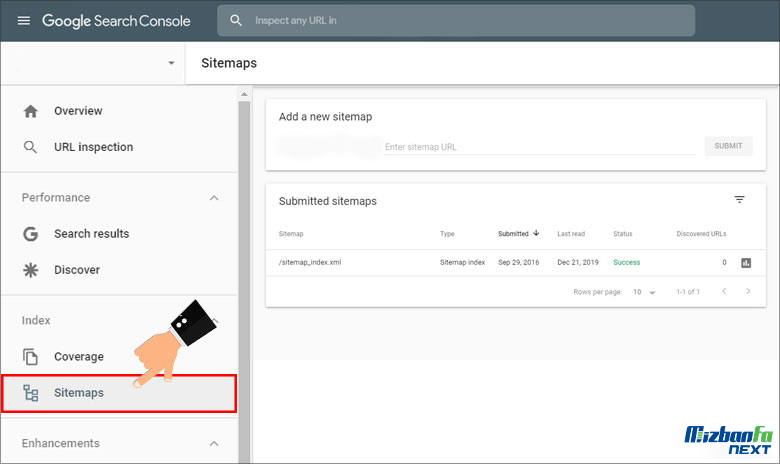Click the Overview home icon
This screenshot has width=780, height=464.
point(30,111)
